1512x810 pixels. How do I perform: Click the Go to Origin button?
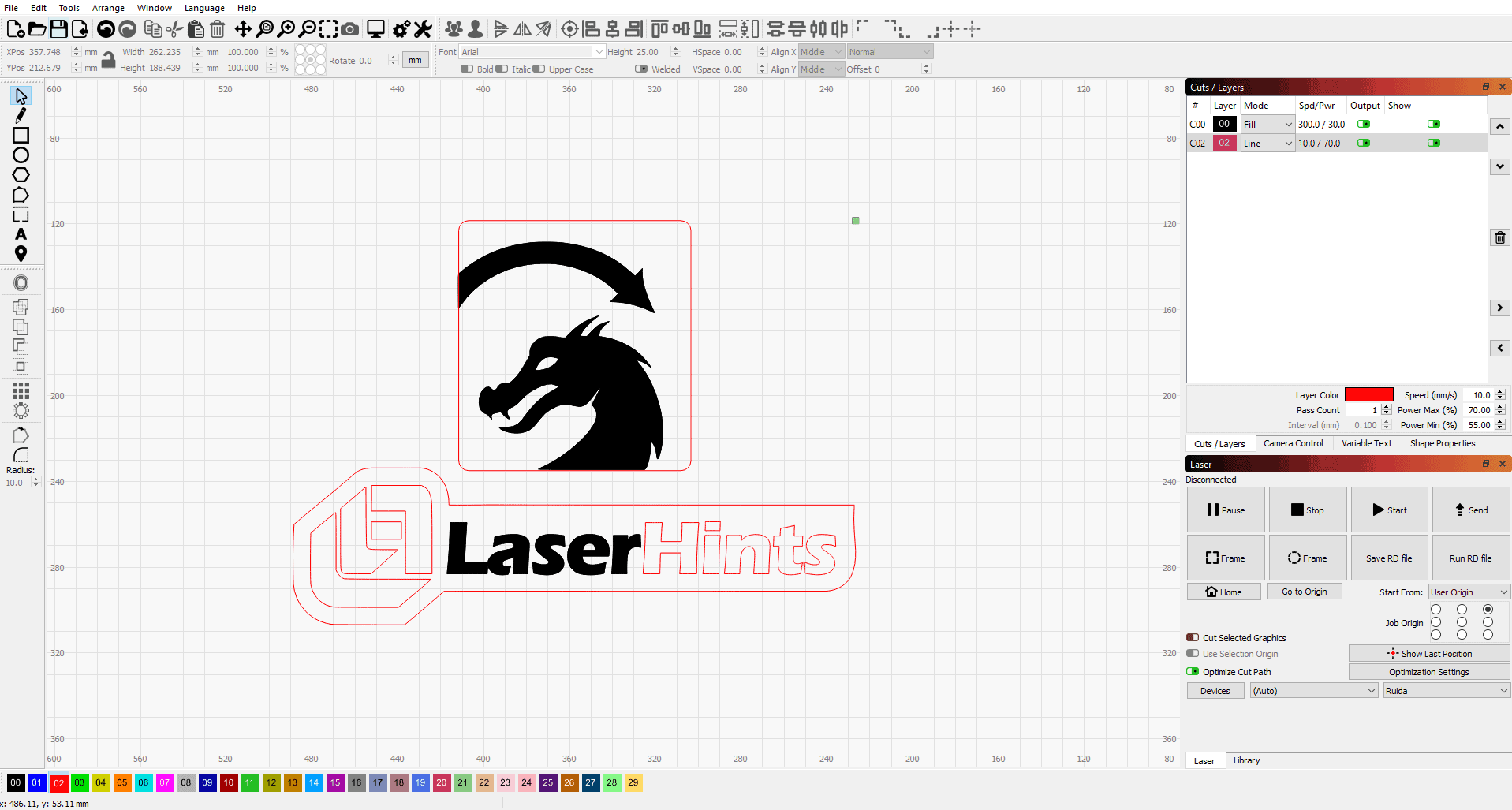(x=1305, y=591)
